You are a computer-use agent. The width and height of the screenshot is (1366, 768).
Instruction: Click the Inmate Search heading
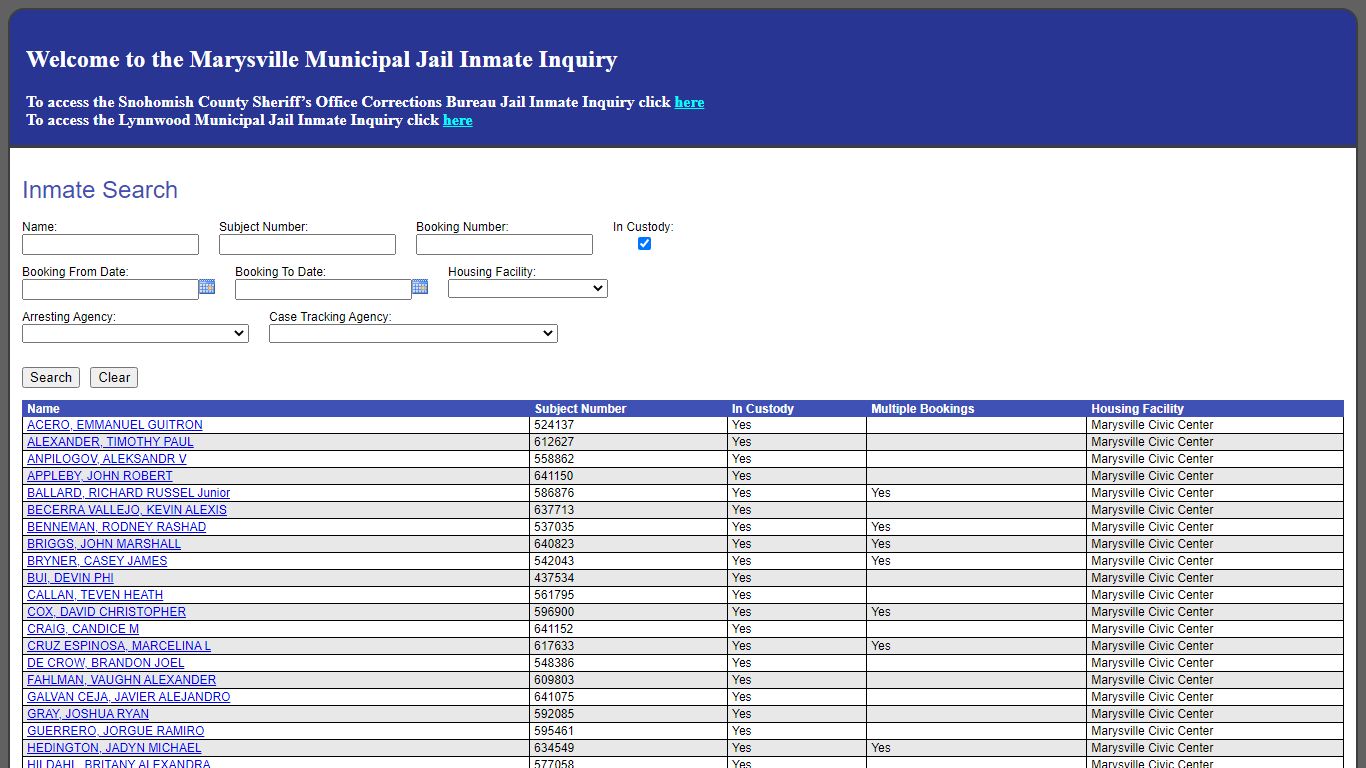click(100, 190)
